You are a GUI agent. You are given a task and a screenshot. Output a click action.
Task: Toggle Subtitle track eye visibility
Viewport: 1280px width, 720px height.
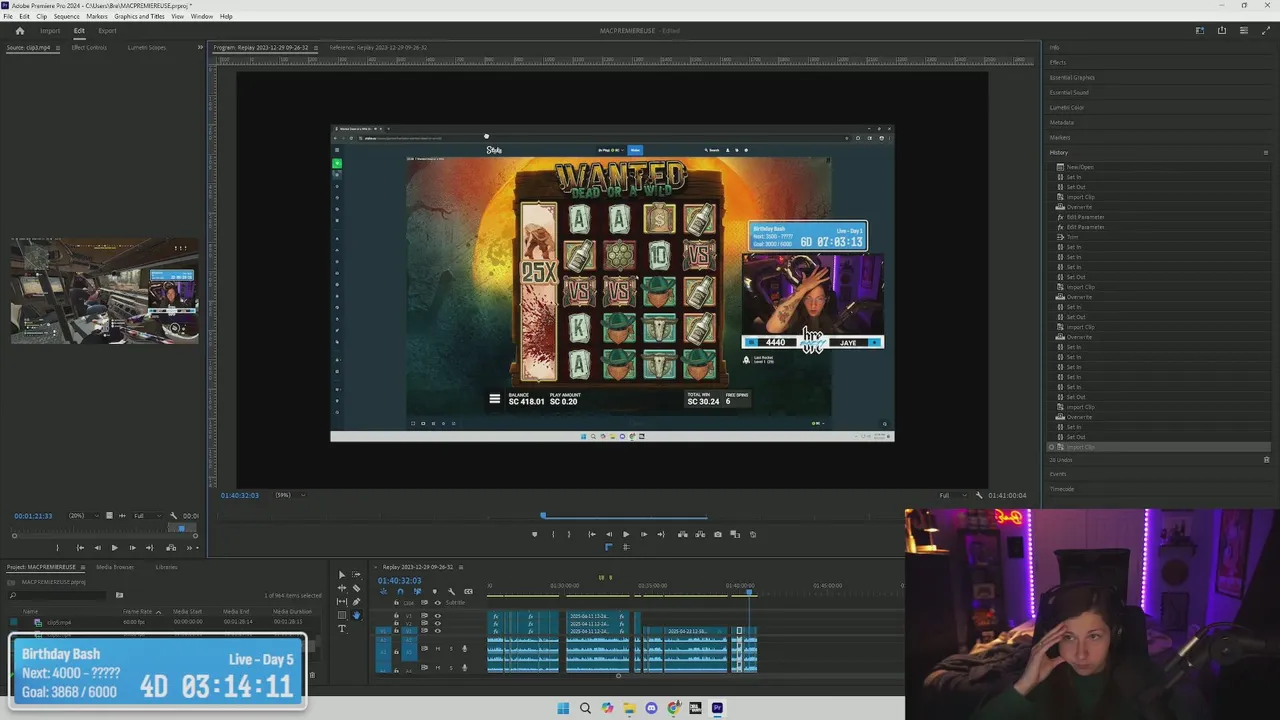click(437, 602)
